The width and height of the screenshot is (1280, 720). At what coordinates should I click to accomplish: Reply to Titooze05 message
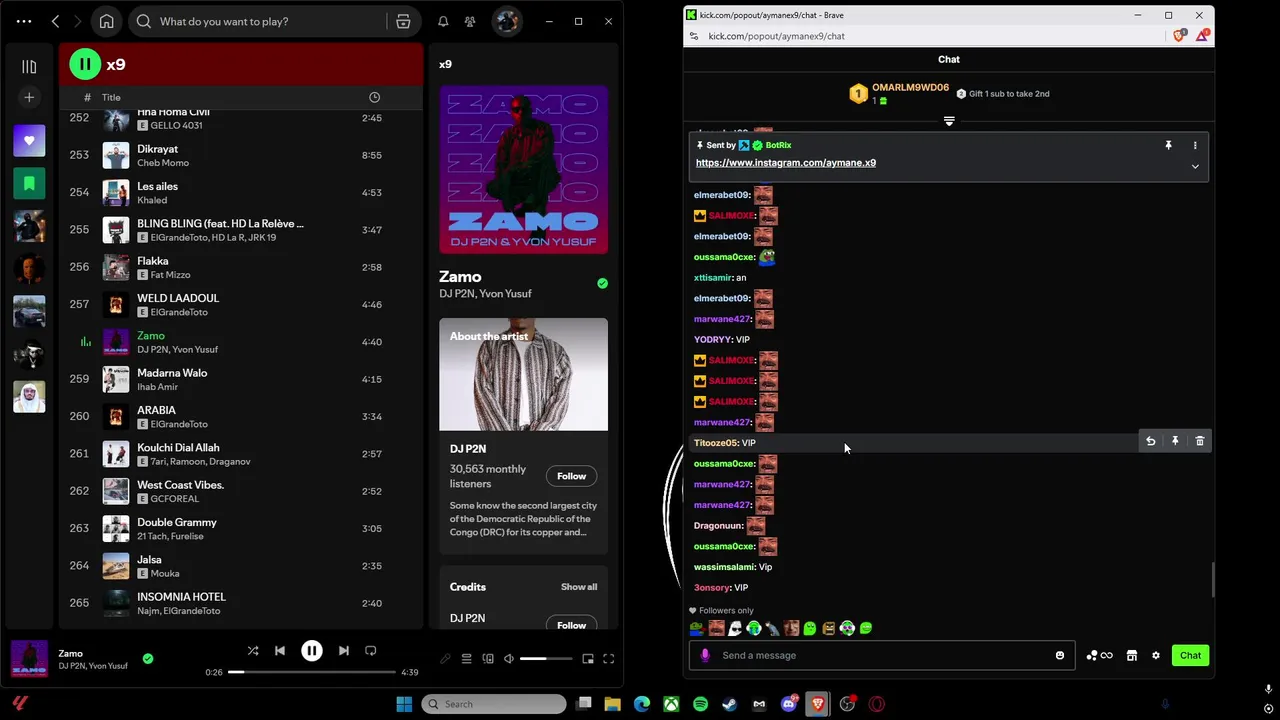point(1151,441)
